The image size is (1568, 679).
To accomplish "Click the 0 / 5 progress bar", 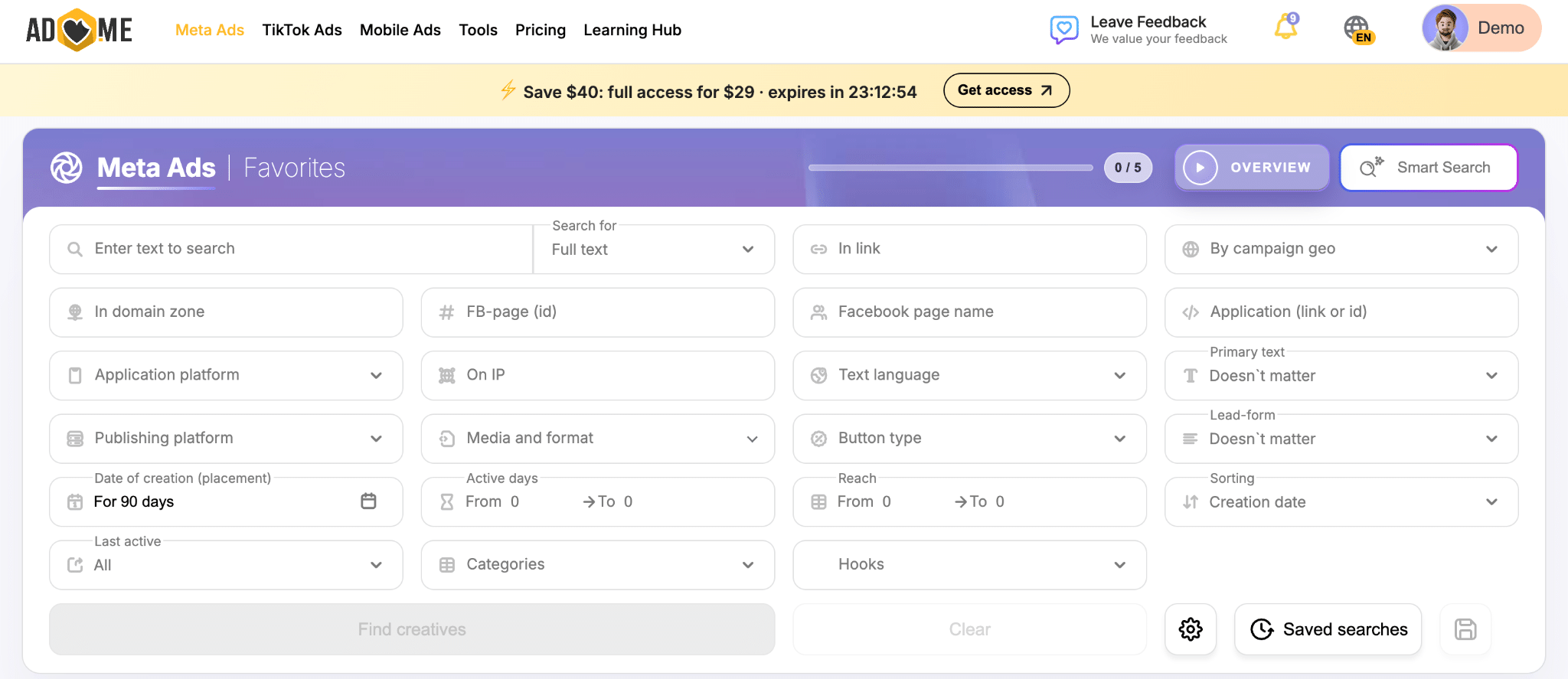I will pos(951,168).
